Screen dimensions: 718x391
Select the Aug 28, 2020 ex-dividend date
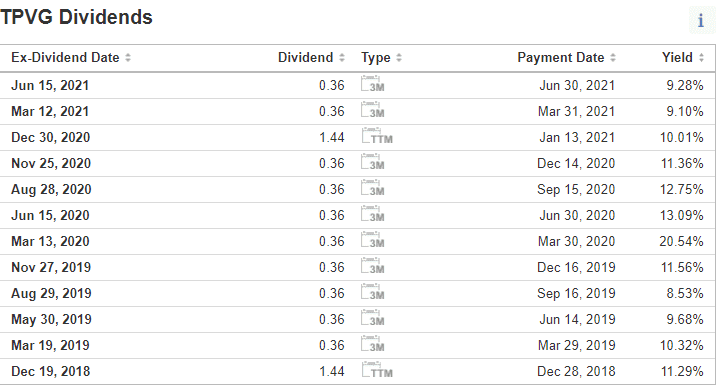(51, 190)
